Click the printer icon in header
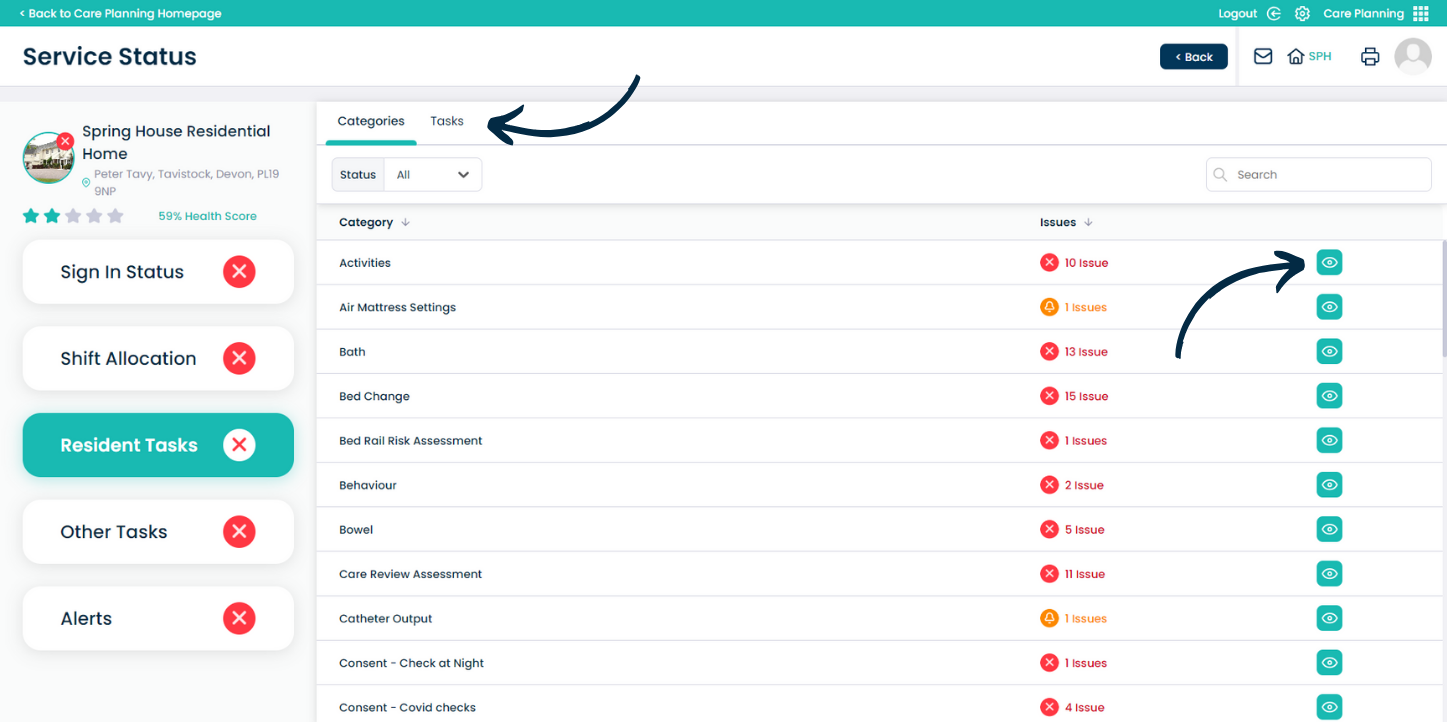Screen dimensions: 1447x722 click(x=1370, y=57)
